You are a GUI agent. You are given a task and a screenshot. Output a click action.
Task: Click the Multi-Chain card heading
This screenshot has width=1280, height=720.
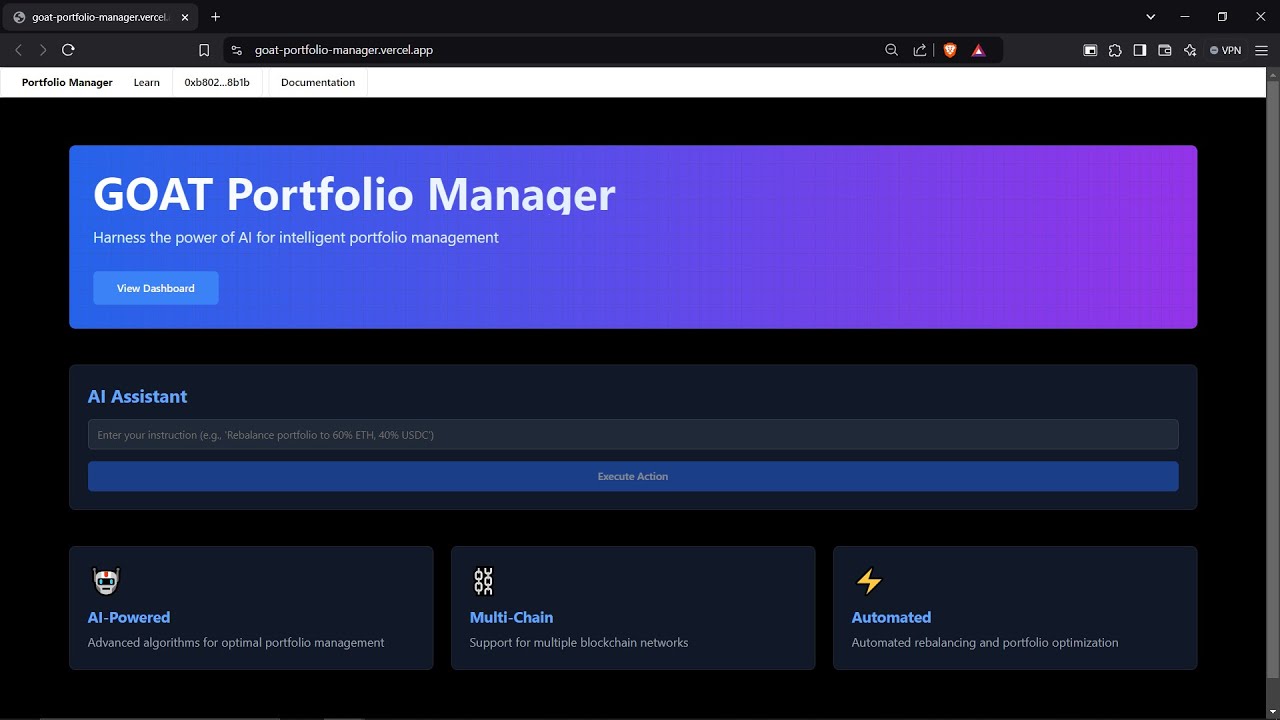pyautogui.click(x=511, y=618)
